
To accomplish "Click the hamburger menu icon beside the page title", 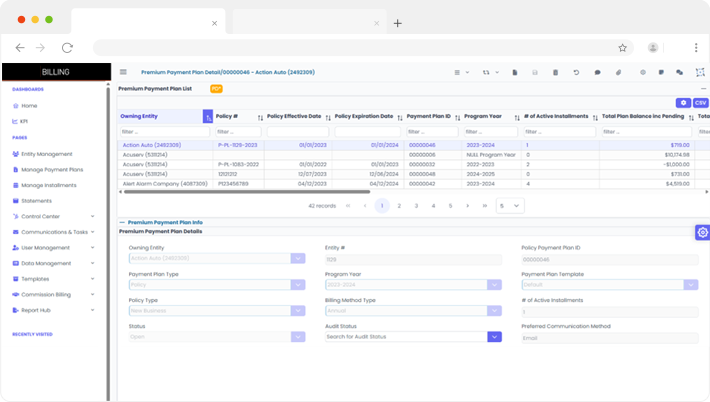I will point(123,72).
